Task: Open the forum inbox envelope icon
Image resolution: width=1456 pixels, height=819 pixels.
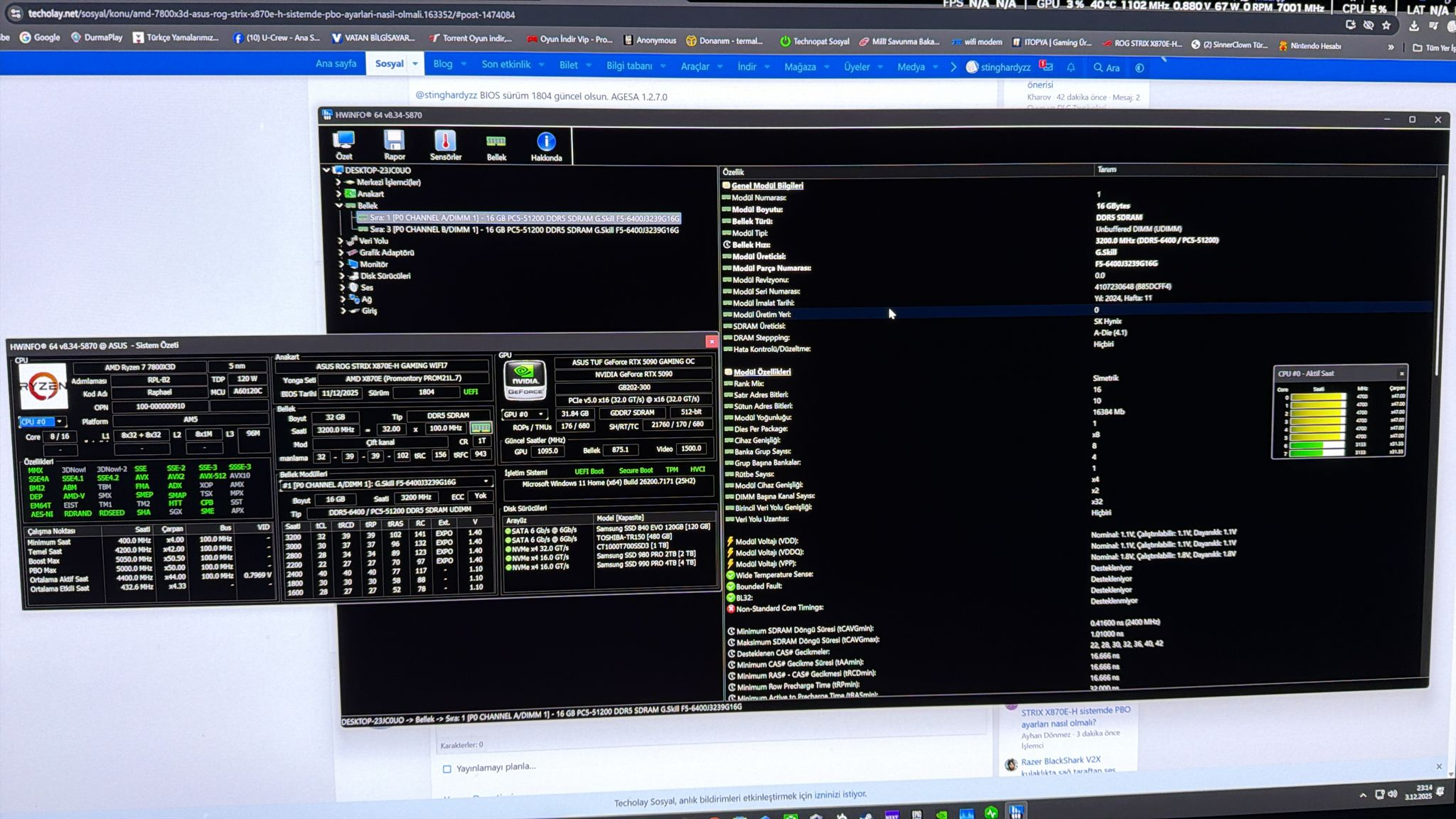Action: coord(1046,66)
